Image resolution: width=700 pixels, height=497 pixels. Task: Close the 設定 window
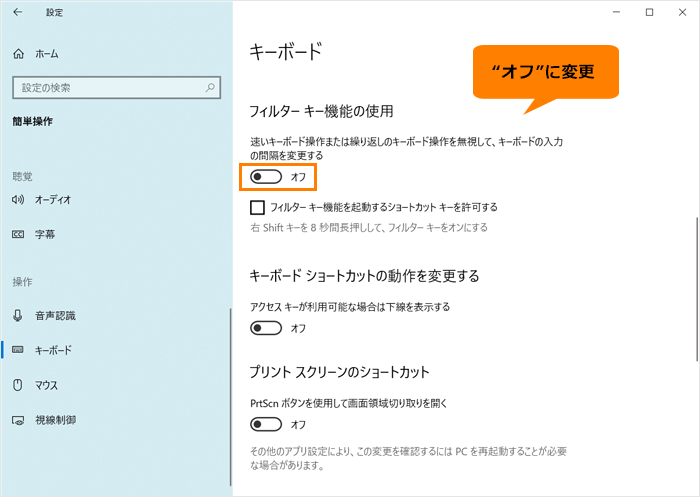[x=682, y=12]
